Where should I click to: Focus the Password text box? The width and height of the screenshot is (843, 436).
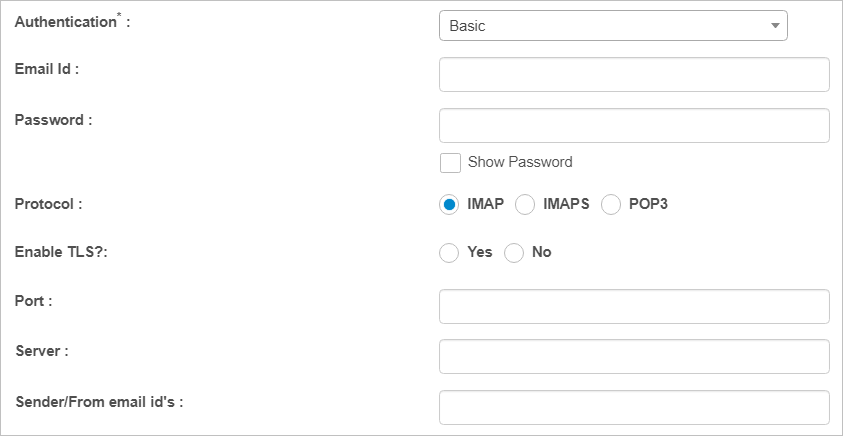click(x=634, y=126)
